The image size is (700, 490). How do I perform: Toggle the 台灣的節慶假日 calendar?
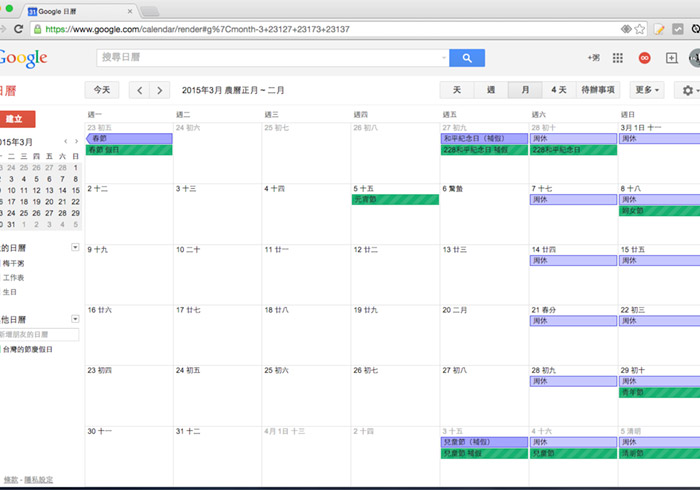pyautogui.click(x=28, y=349)
